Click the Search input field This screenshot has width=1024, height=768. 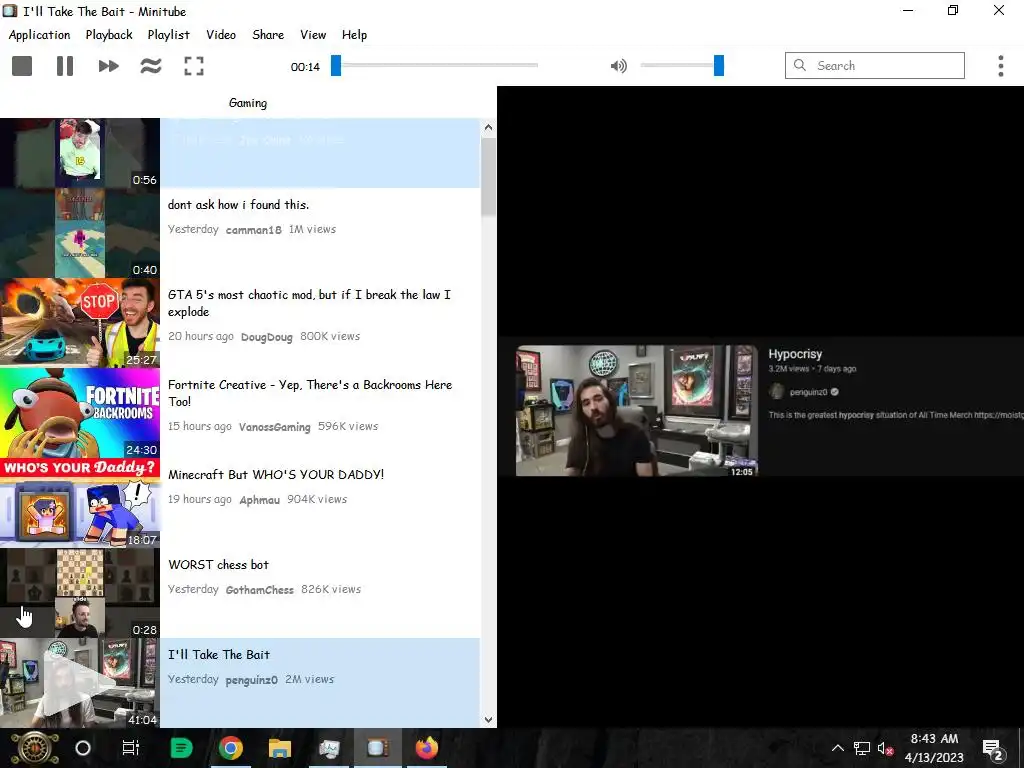coord(875,65)
